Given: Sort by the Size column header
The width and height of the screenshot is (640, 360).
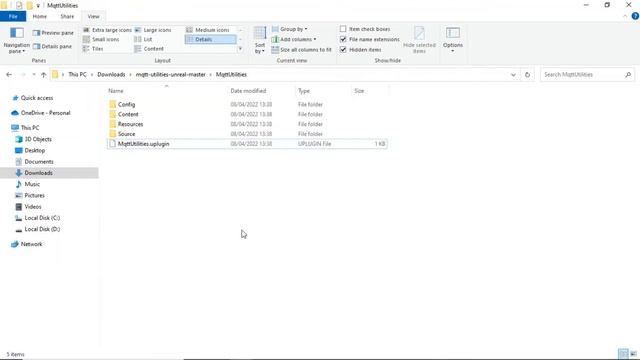Looking at the screenshot, I should point(359,91).
